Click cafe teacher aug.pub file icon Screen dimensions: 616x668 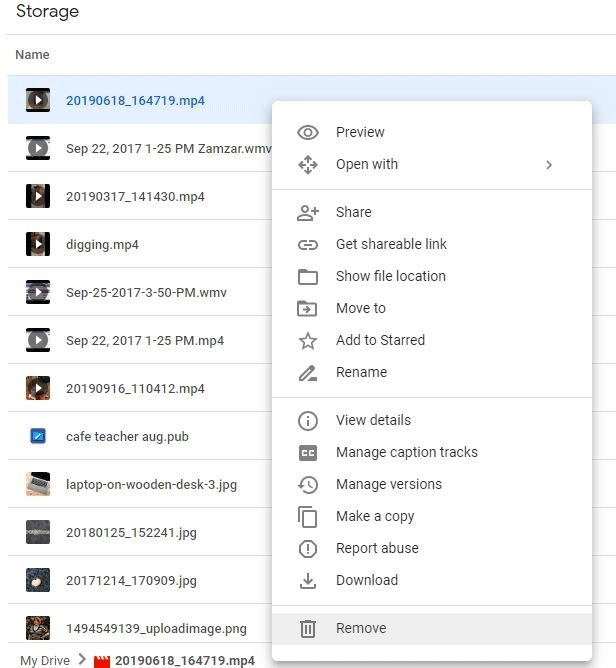coord(38,436)
